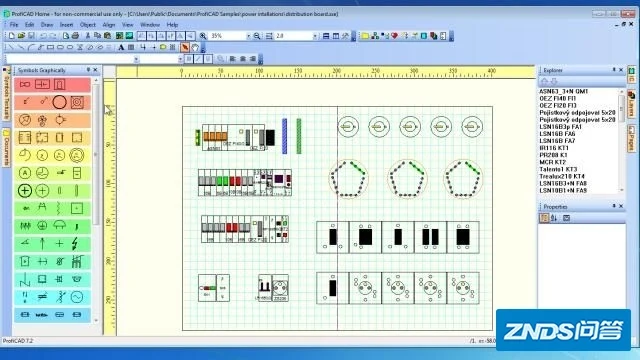The image size is (640, 360).
Task: Choose the bold plus-in-circle symbol
Action: pyautogui.click(x=24, y=190)
